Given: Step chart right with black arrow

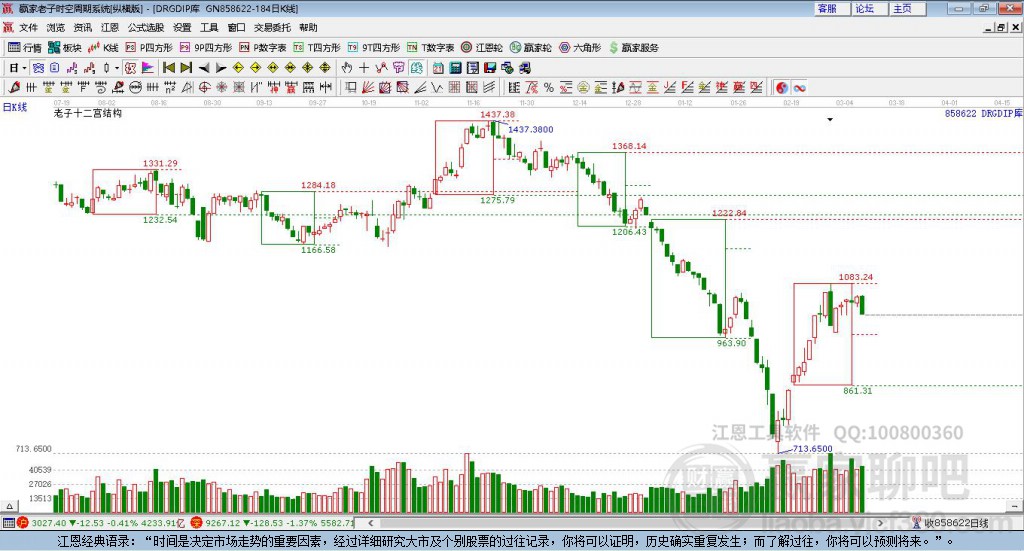Looking at the screenshot, I should click(221, 68).
